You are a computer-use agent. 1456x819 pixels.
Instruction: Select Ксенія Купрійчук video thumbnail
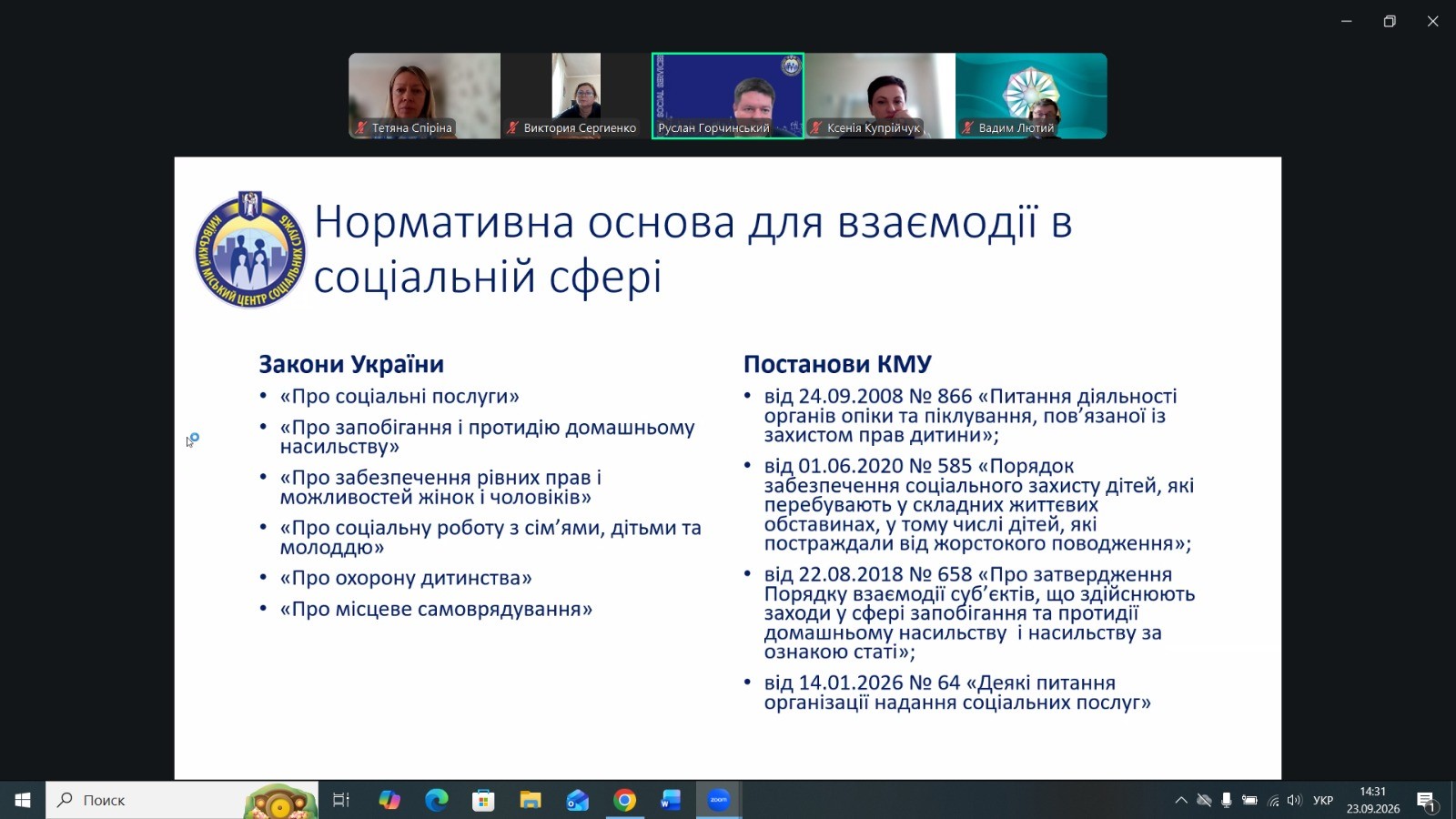click(x=880, y=96)
